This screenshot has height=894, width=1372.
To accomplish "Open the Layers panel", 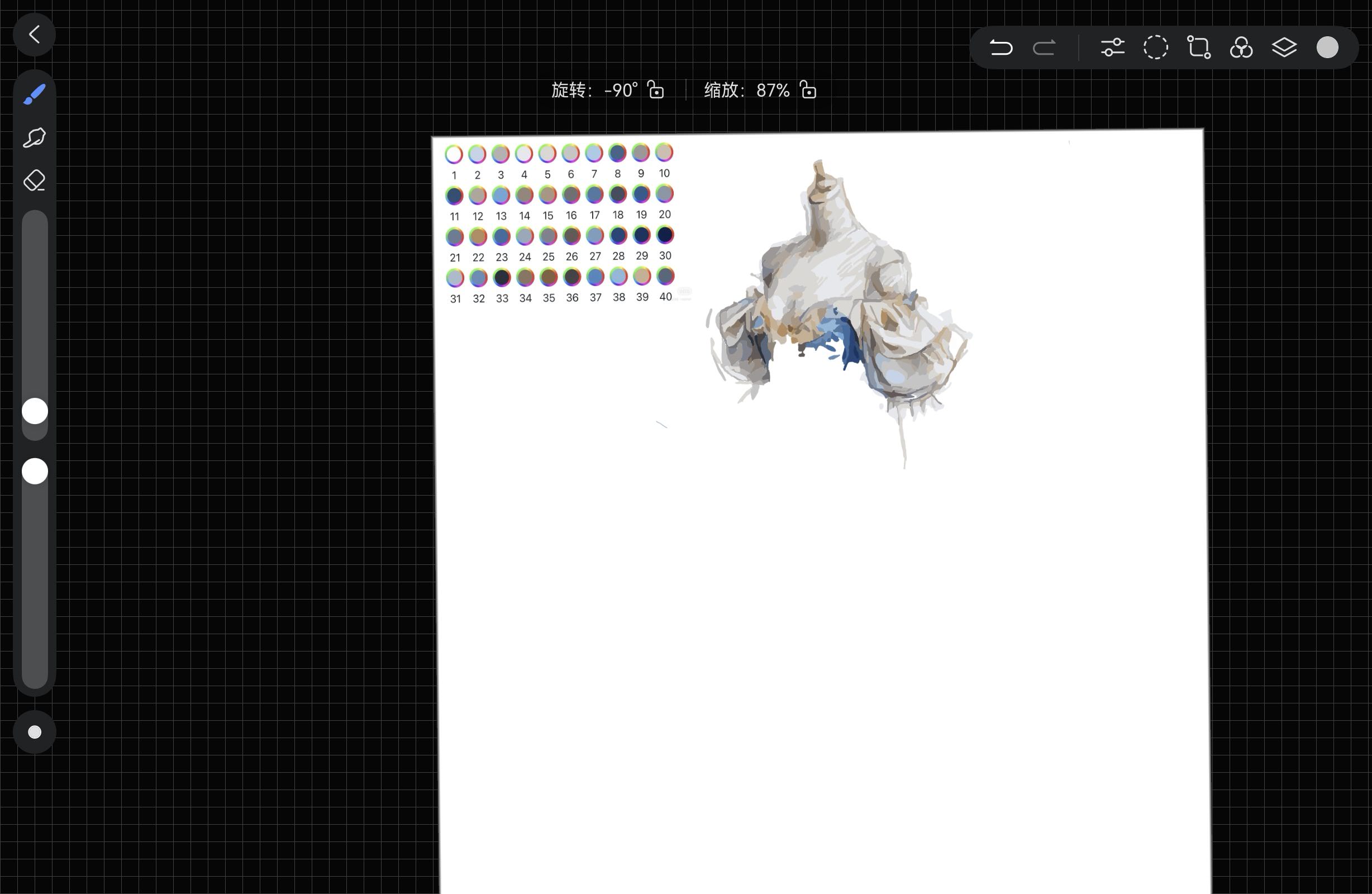I will click(1284, 47).
